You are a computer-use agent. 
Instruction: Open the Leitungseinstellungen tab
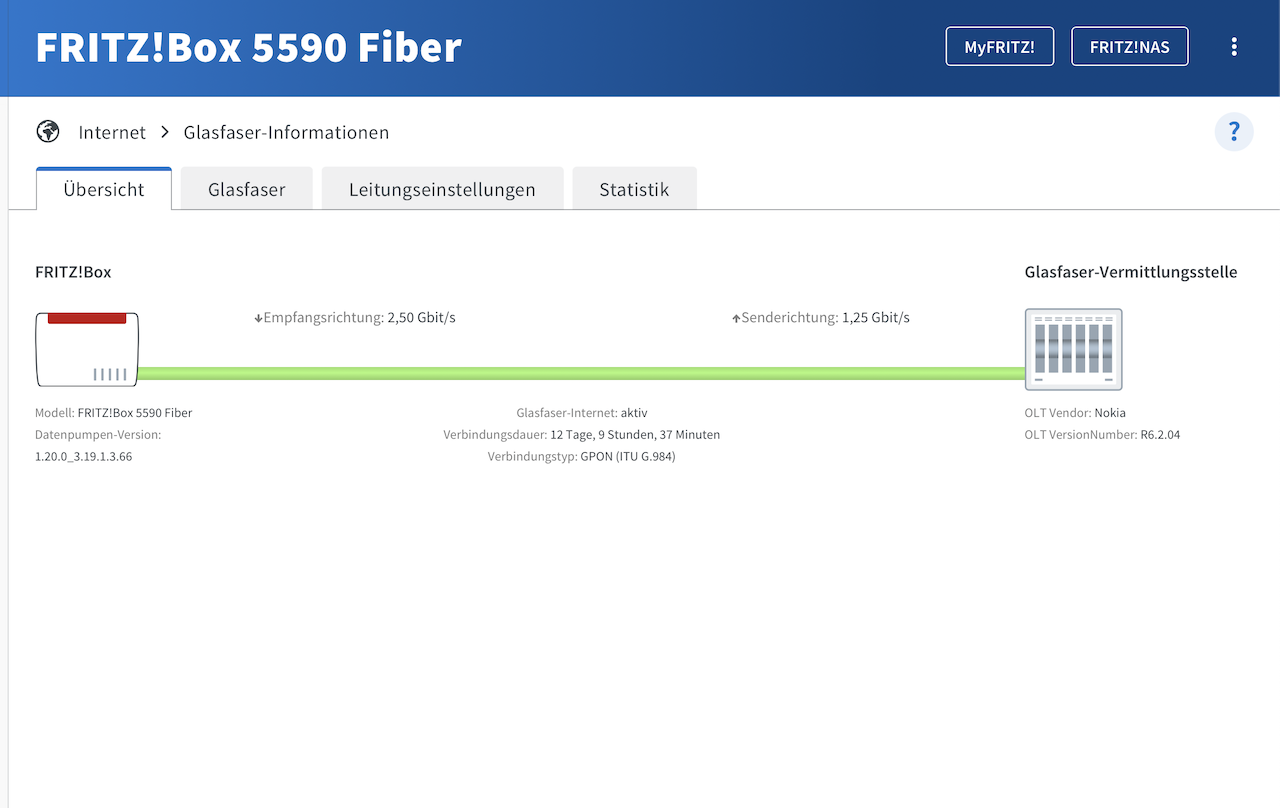(442, 189)
